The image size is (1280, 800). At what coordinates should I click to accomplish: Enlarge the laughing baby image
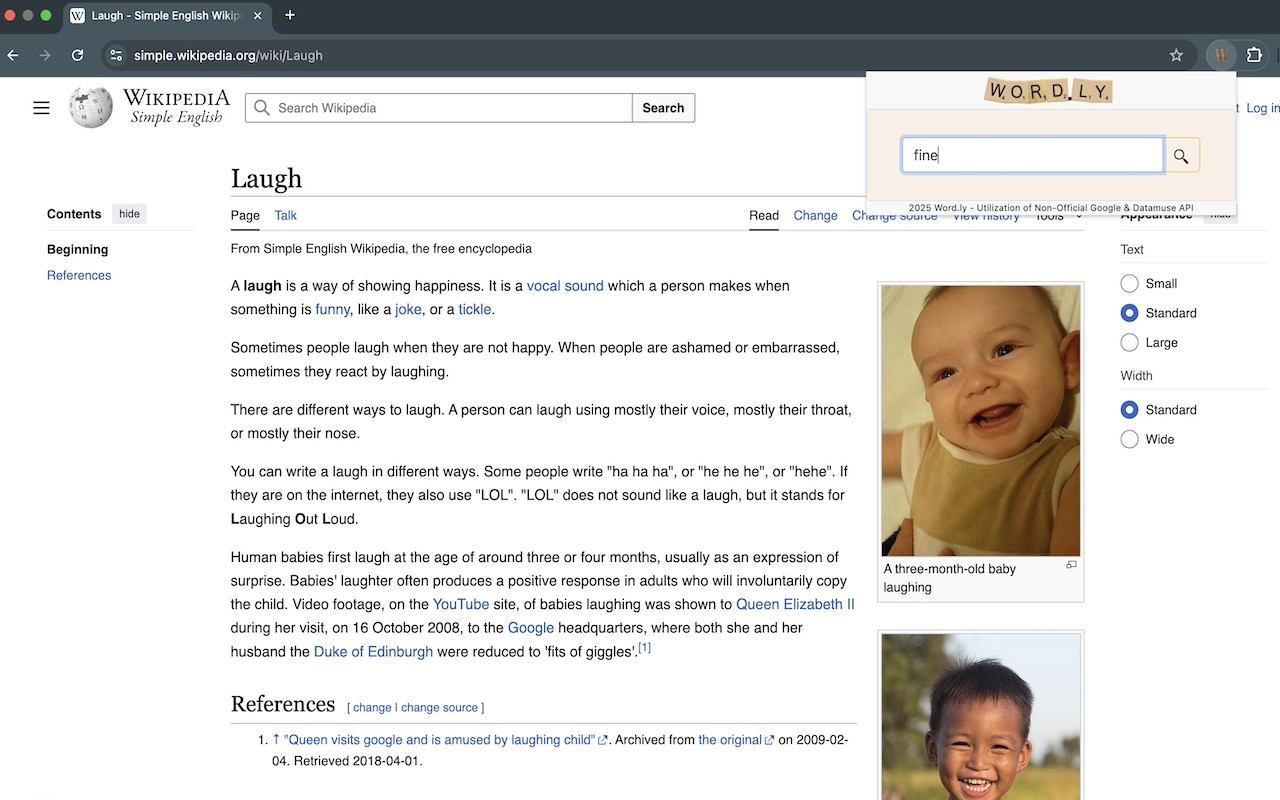tap(1071, 564)
